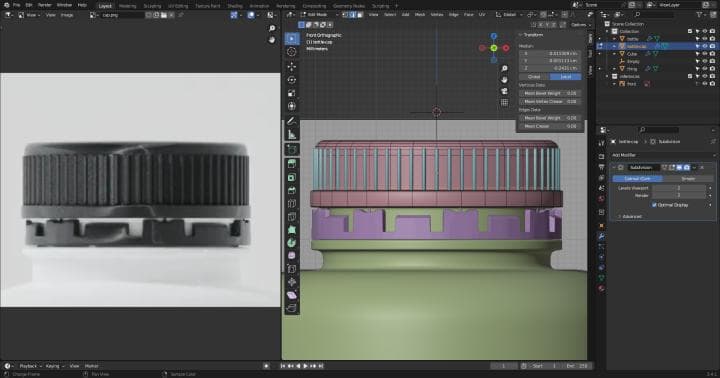Select the Extrude Region tool
720x378 pixels.
pyautogui.click(x=292, y=164)
